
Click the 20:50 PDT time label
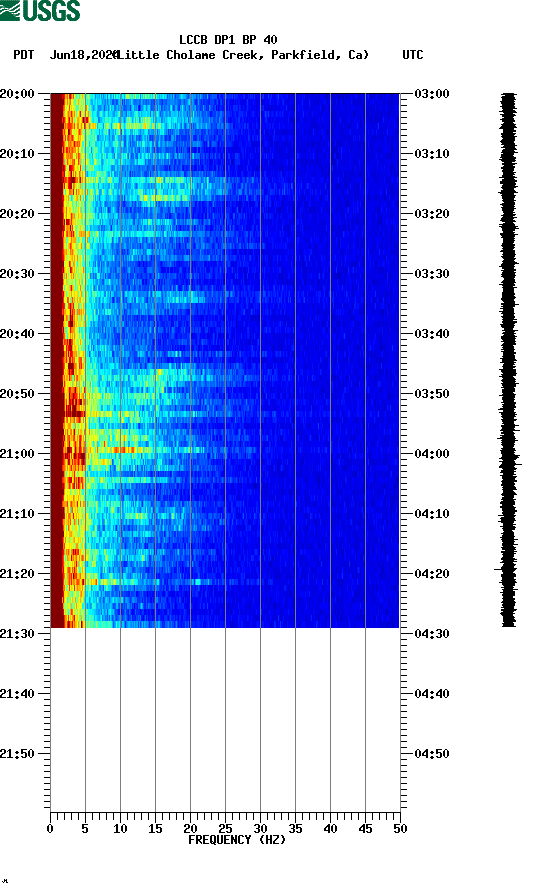(x=18, y=394)
